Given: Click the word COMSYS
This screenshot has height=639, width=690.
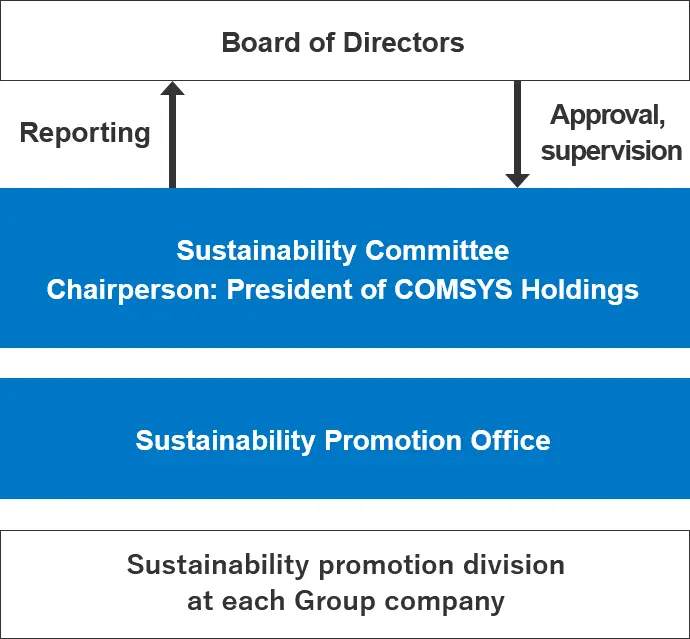Looking at the screenshot, I should pyautogui.click(x=453, y=289).
